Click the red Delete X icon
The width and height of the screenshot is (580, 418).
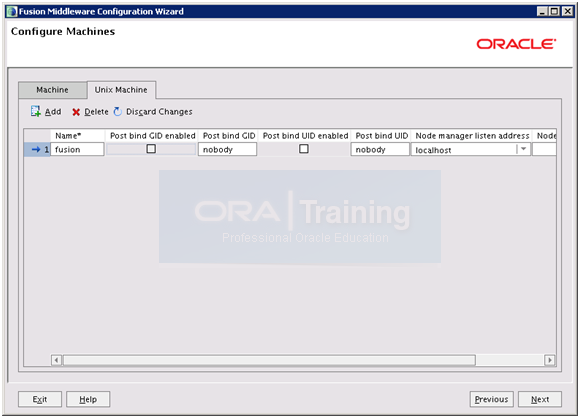(x=76, y=112)
